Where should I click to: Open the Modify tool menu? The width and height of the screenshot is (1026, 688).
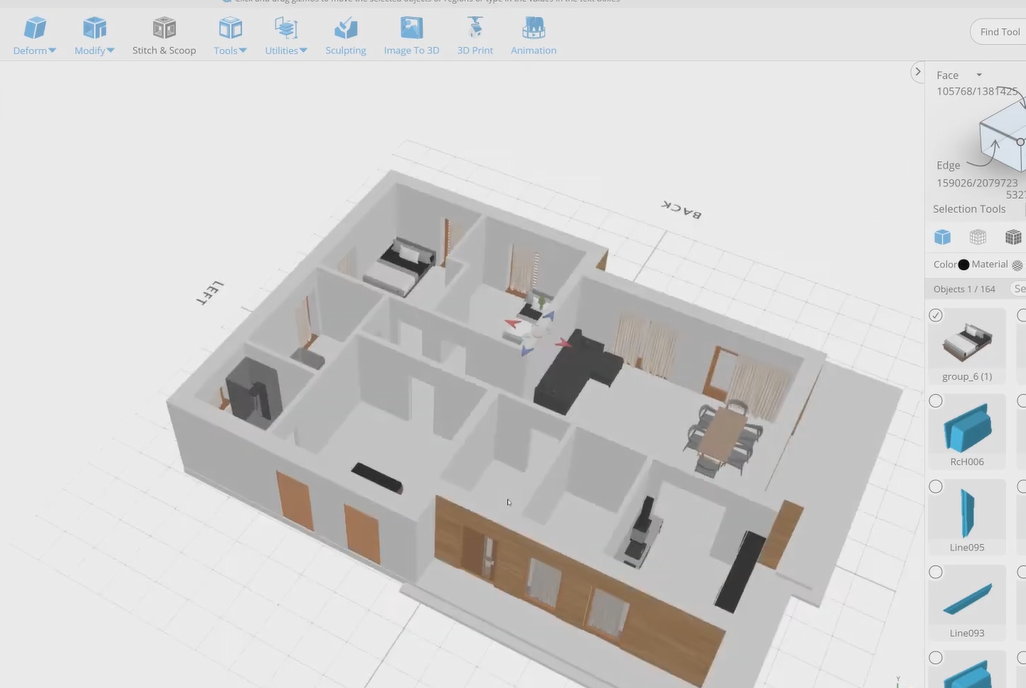[x=94, y=36]
